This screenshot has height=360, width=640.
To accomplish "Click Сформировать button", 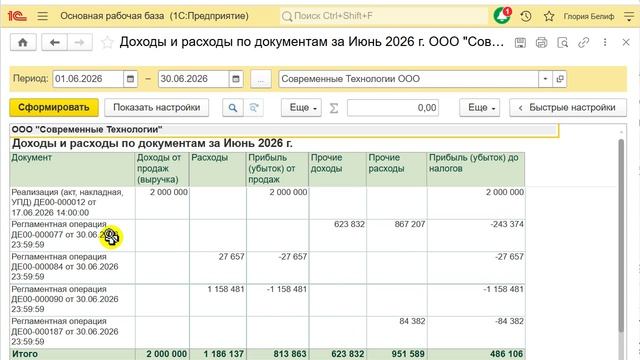I will pos(54,108).
